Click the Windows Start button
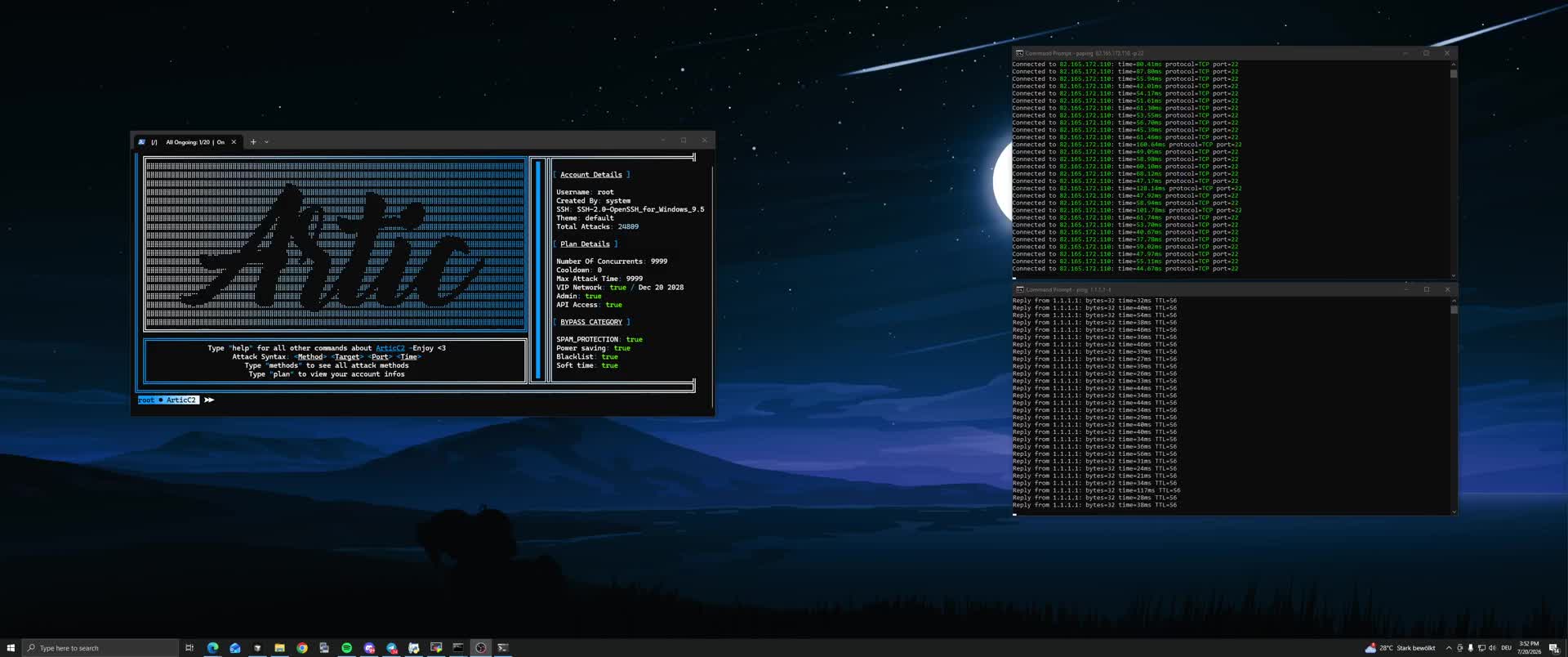Viewport: 1568px width, 657px height. [x=11, y=648]
